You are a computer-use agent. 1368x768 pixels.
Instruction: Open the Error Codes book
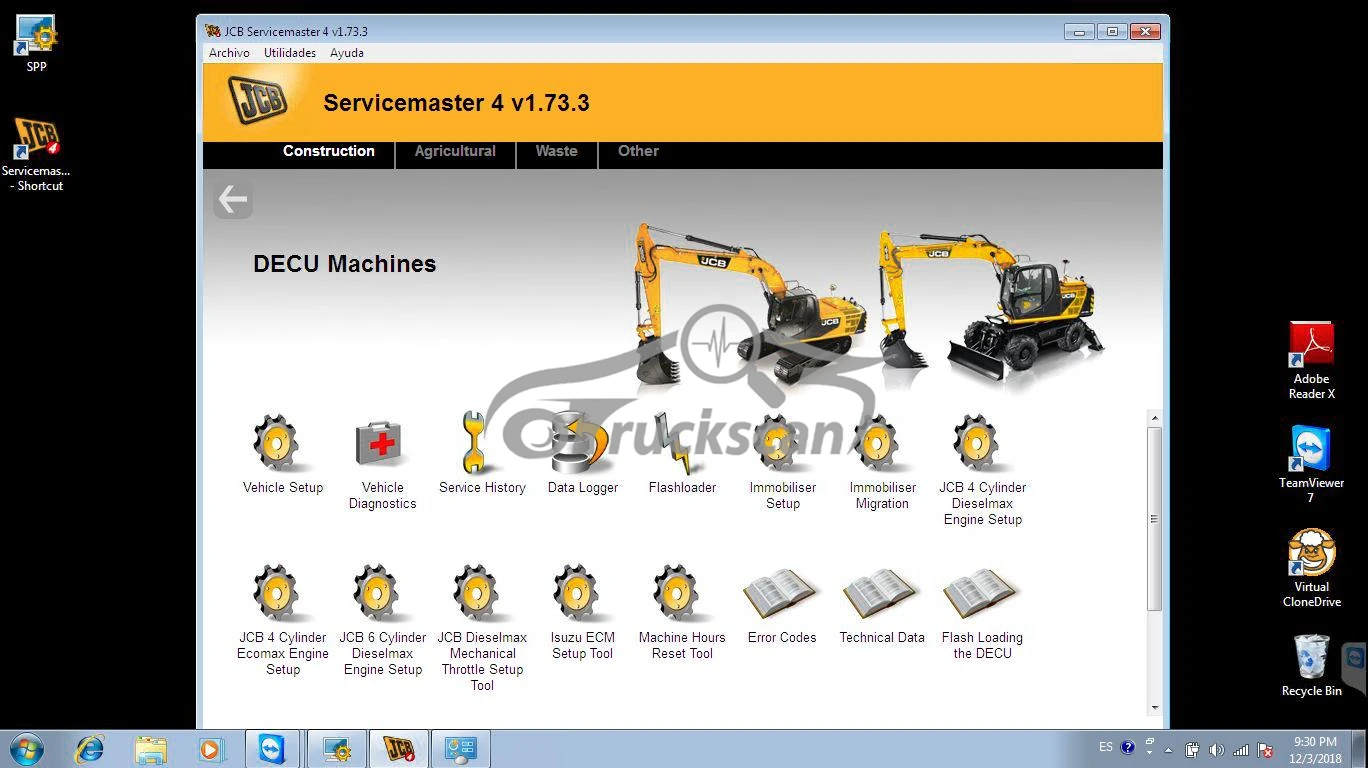[780, 594]
